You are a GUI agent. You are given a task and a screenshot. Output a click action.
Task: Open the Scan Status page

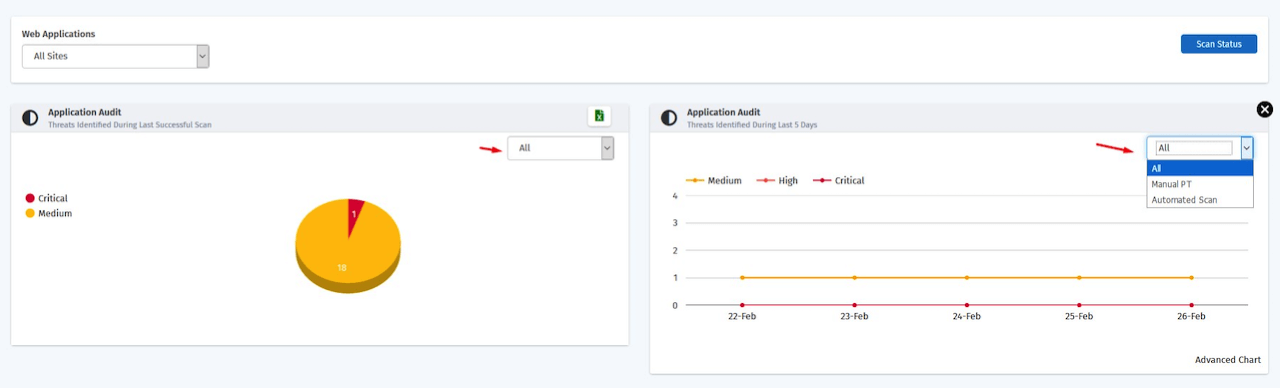pyautogui.click(x=1219, y=44)
